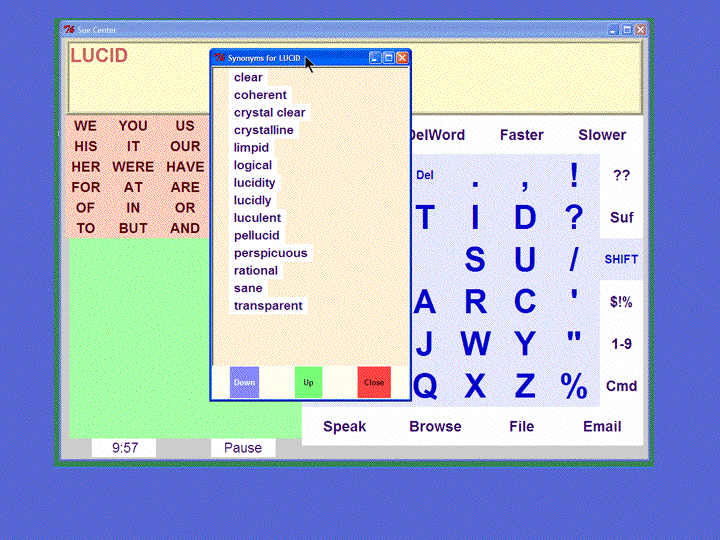This screenshot has height=540, width=720.
Task: Choose 'crystal clear' synonym
Action: (270, 113)
